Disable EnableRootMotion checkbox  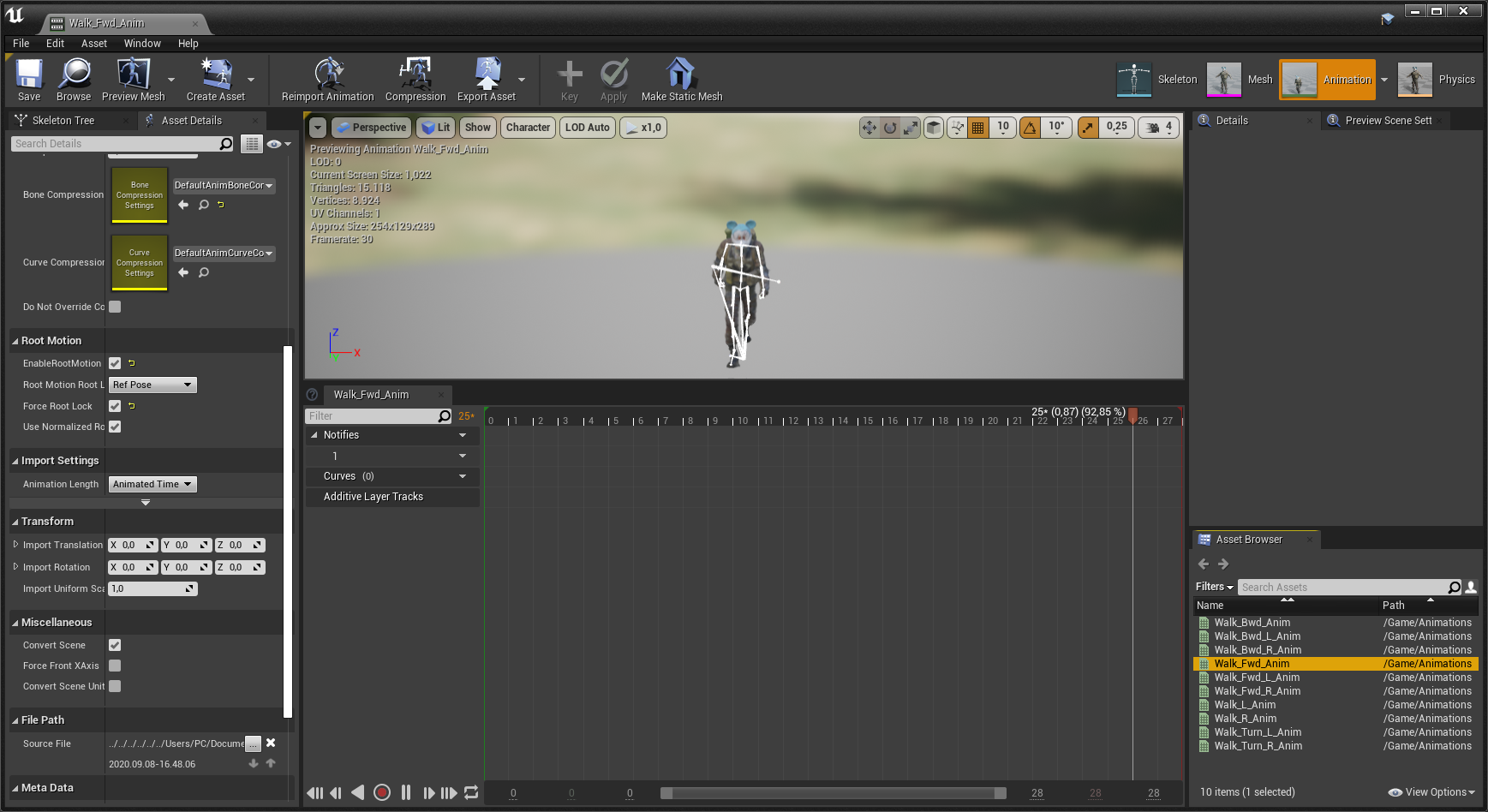coord(115,363)
